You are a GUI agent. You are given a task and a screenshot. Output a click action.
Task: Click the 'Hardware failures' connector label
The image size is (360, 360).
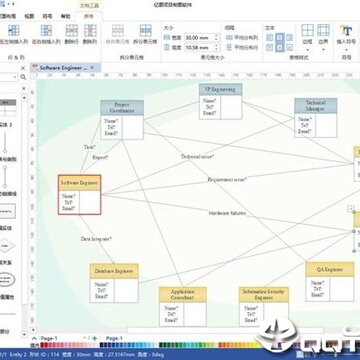[227, 213]
